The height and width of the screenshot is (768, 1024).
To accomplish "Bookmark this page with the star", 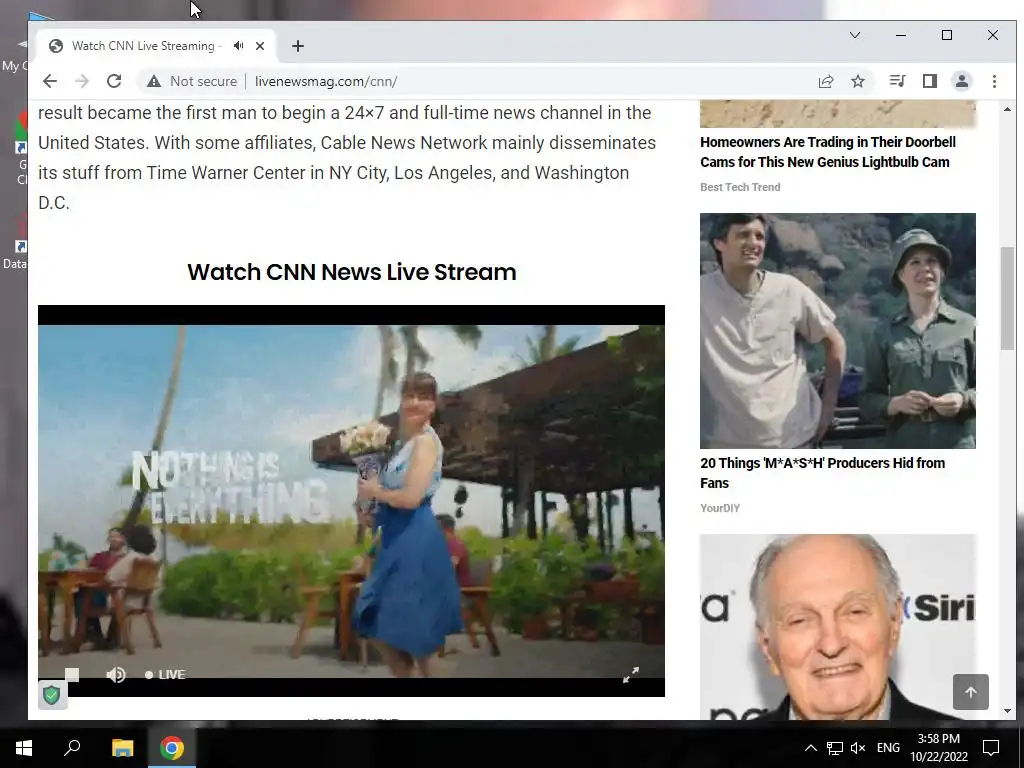I will 858,81.
